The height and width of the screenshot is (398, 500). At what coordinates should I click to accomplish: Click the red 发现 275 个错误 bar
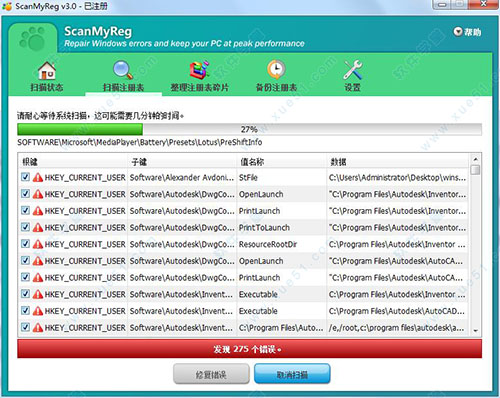tap(250, 349)
